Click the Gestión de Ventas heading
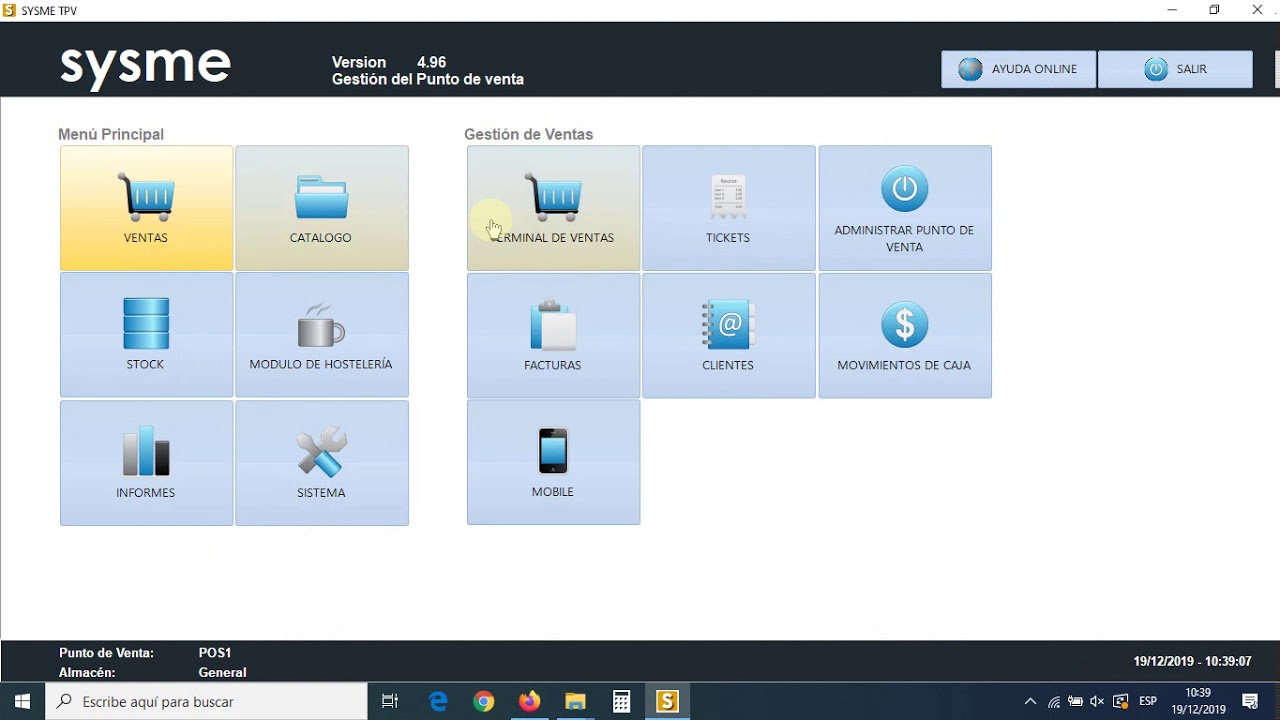 528,134
